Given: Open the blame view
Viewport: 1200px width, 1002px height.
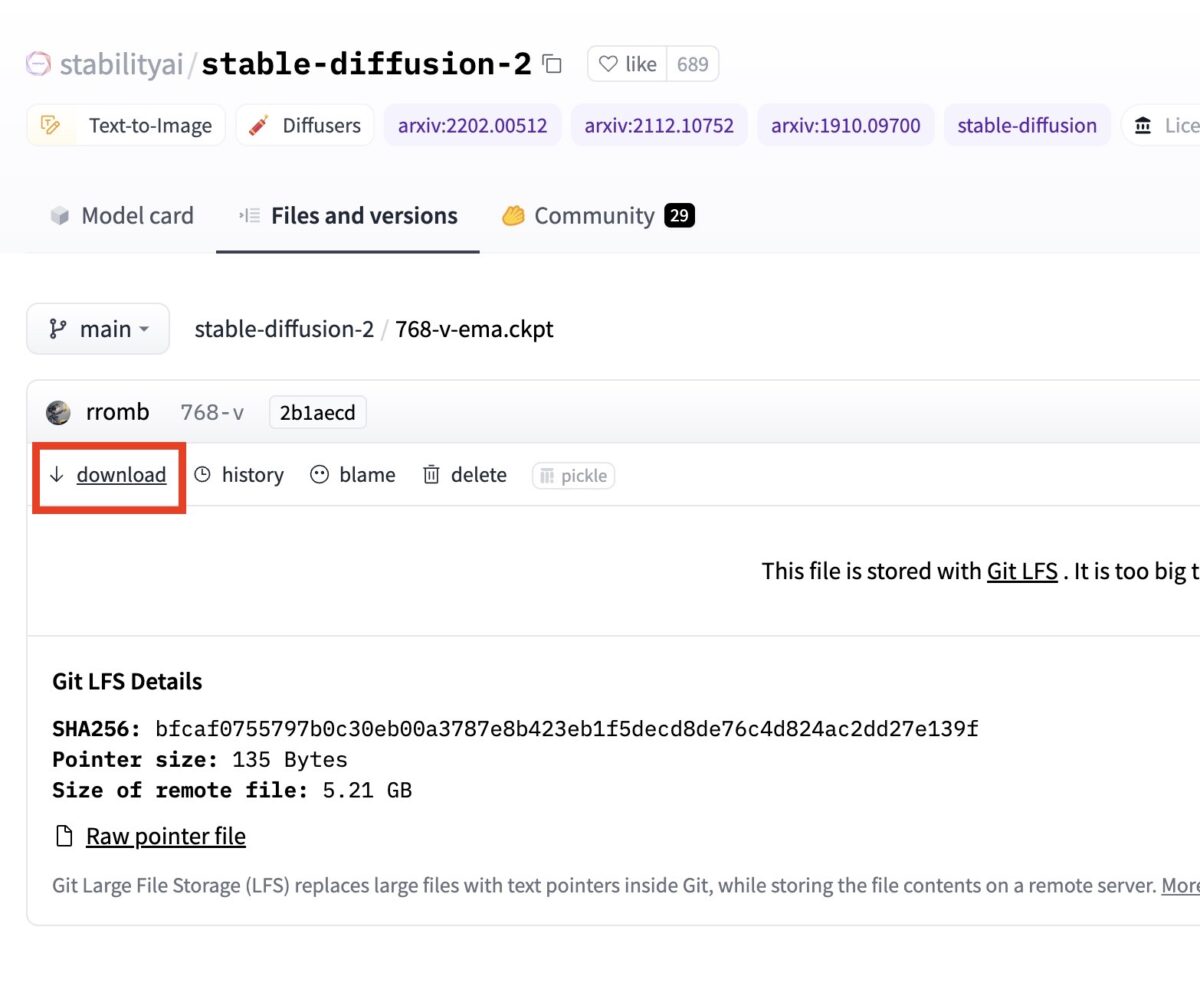Looking at the screenshot, I should pyautogui.click(x=352, y=475).
